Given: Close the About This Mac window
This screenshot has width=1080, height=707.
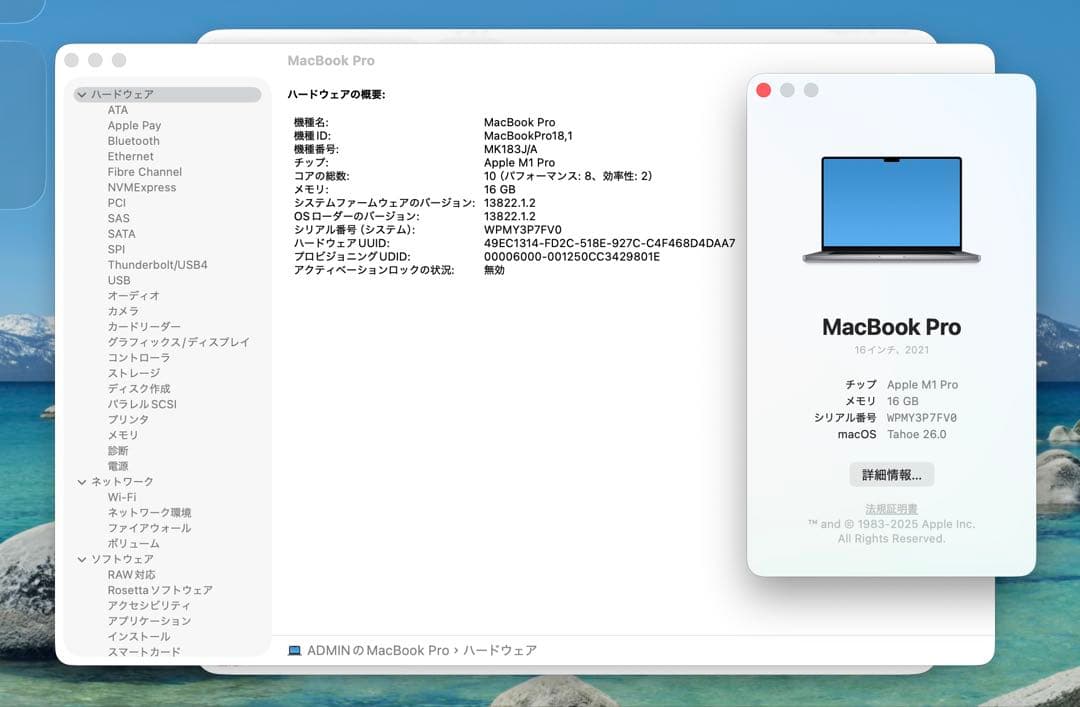Looking at the screenshot, I should coord(763,90).
